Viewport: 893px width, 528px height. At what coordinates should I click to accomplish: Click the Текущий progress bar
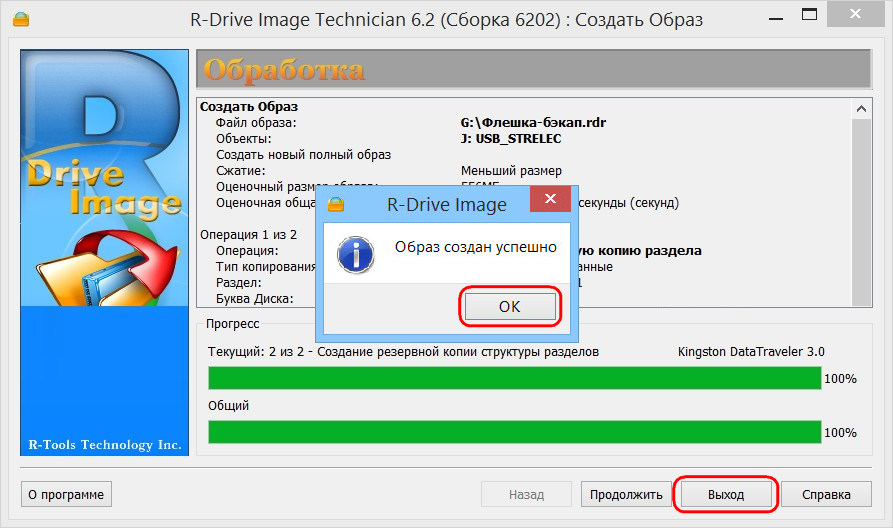point(514,378)
